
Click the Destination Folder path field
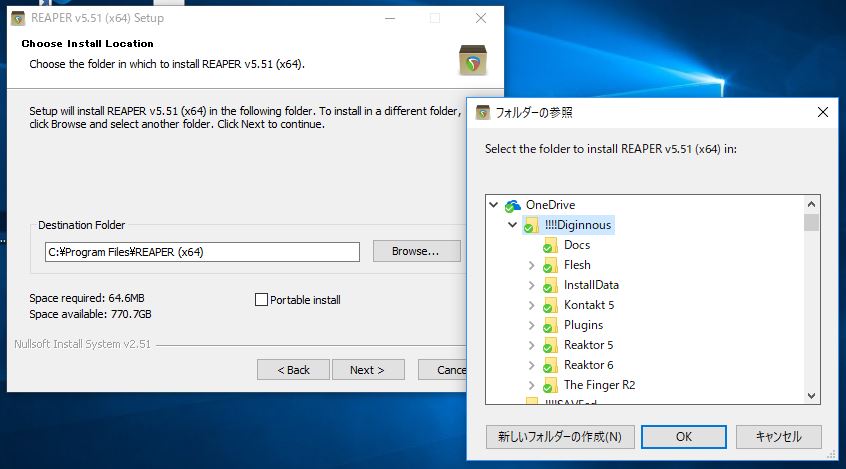point(202,252)
